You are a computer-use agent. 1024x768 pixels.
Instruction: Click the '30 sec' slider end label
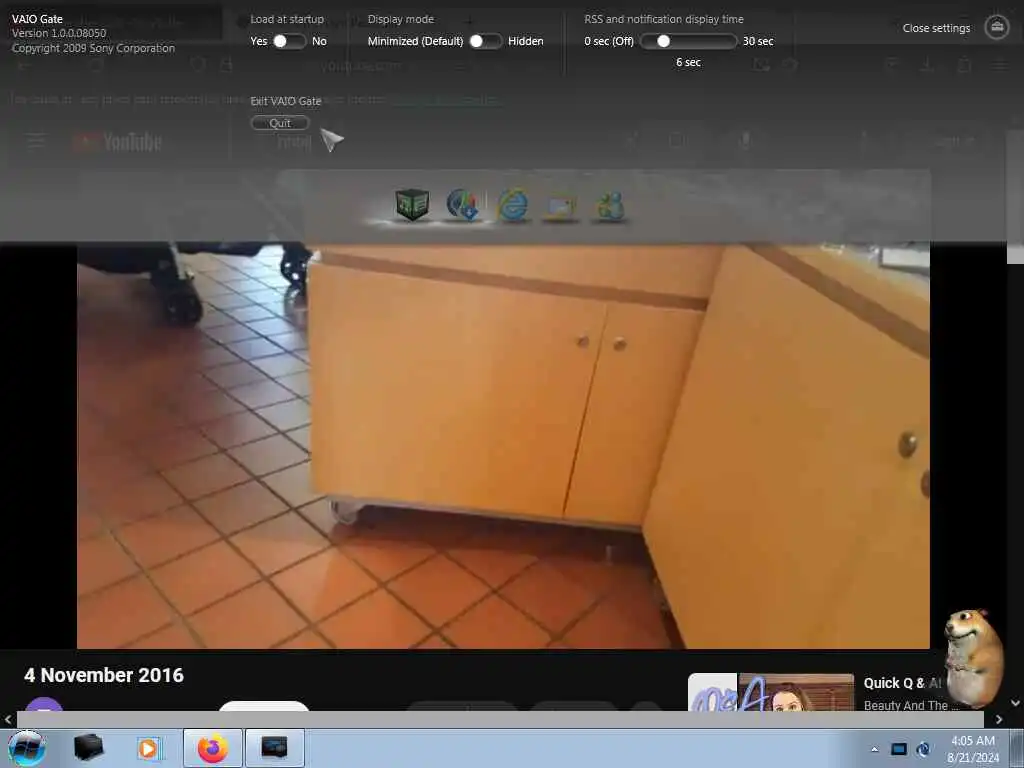click(758, 41)
